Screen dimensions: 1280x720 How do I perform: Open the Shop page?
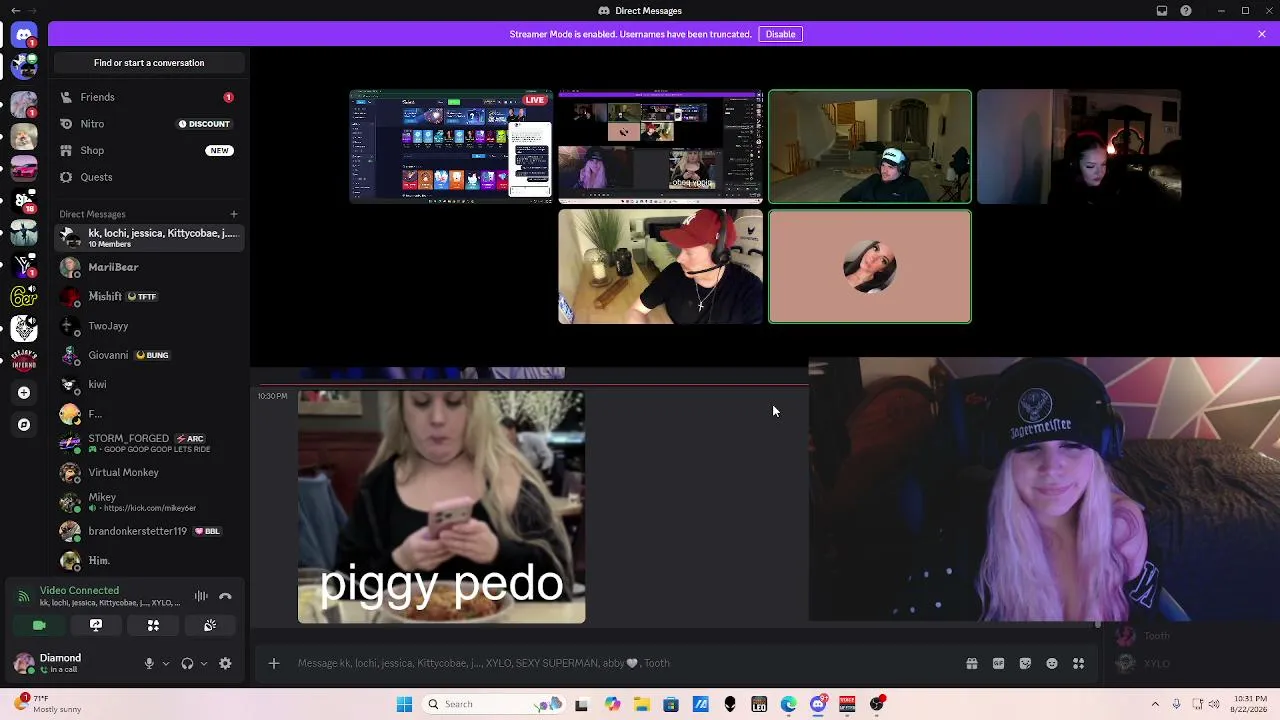pos(149,150)
